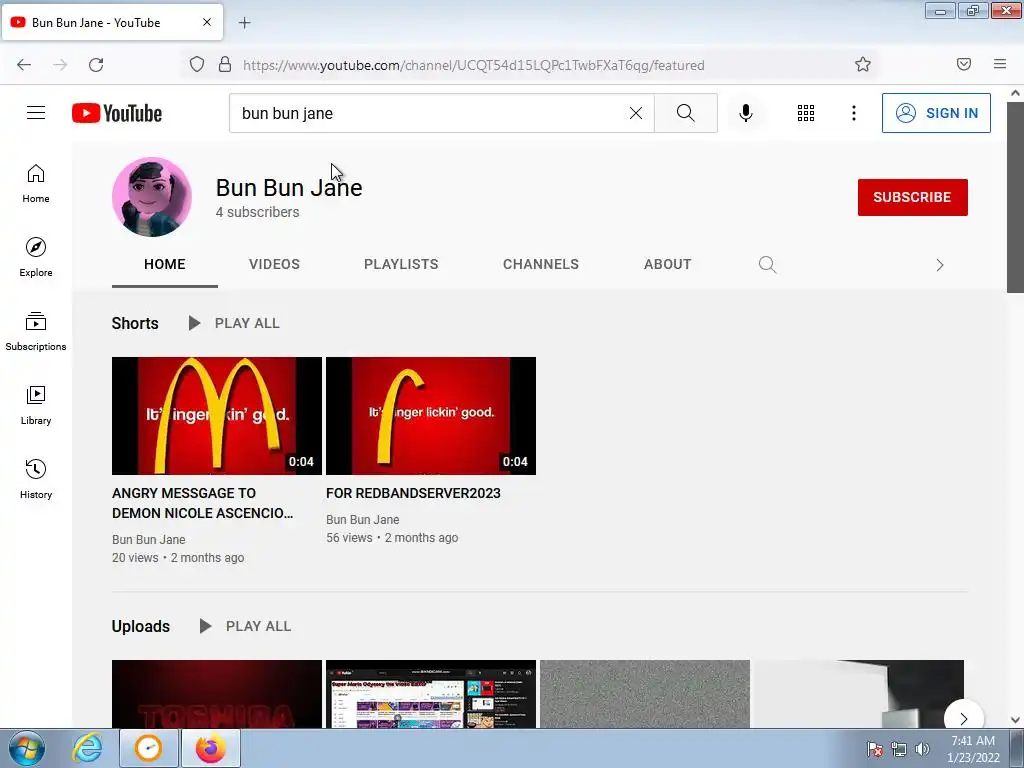1024x768 pixels.
Task: Open Library in the sidebar
Action: pyautogui.click(x=36, y=406)
